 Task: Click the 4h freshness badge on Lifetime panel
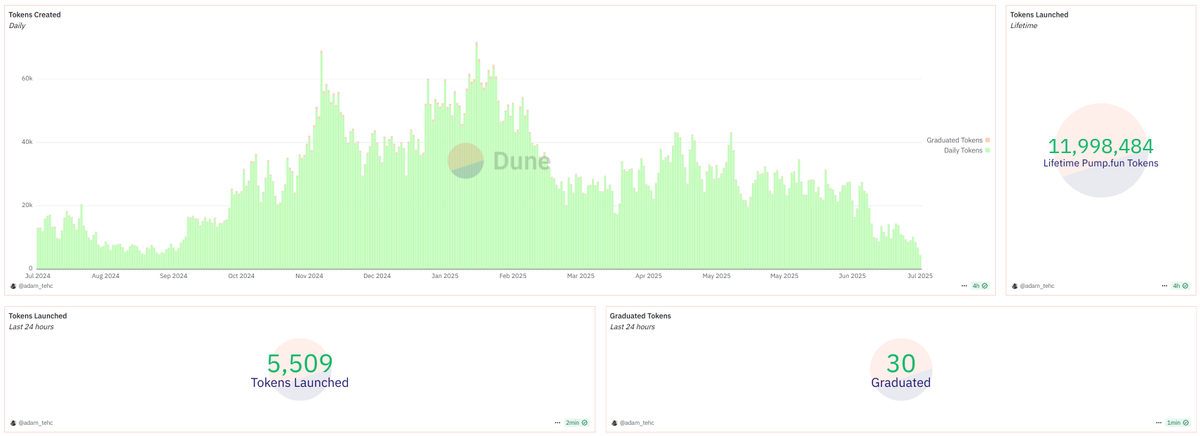1181,286
